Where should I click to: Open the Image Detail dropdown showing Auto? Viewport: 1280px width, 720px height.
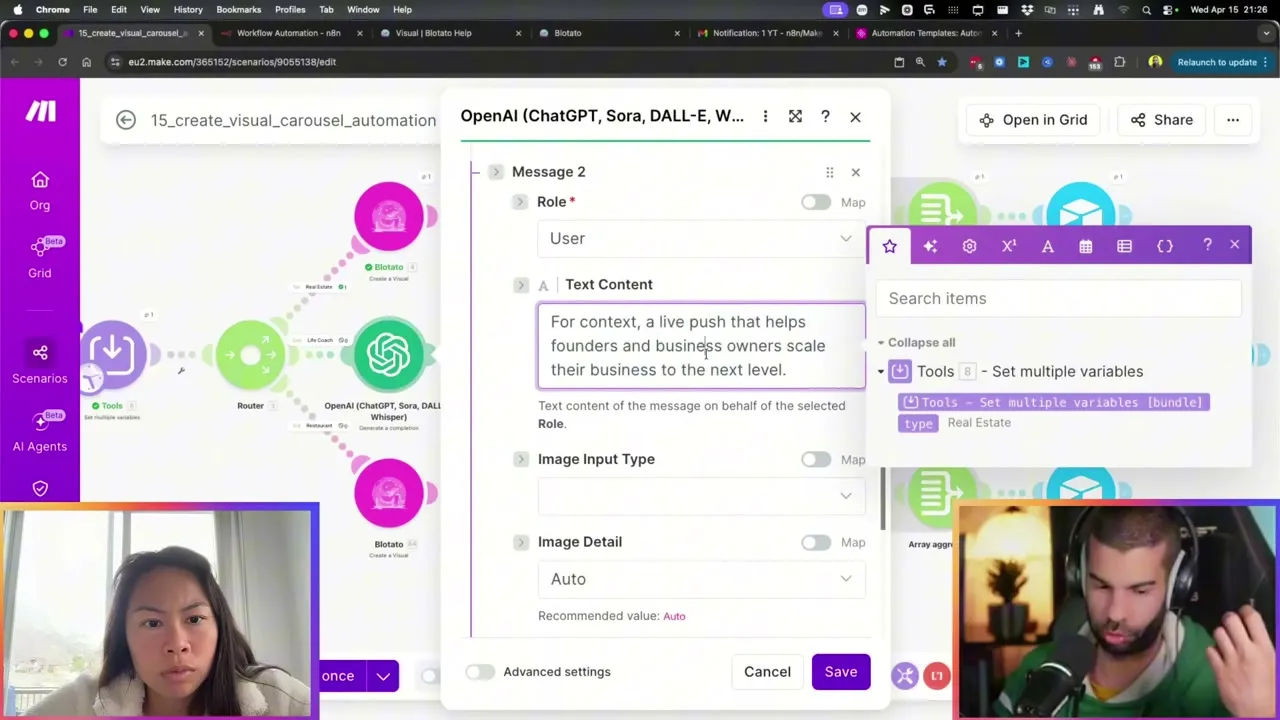(701, 579)
